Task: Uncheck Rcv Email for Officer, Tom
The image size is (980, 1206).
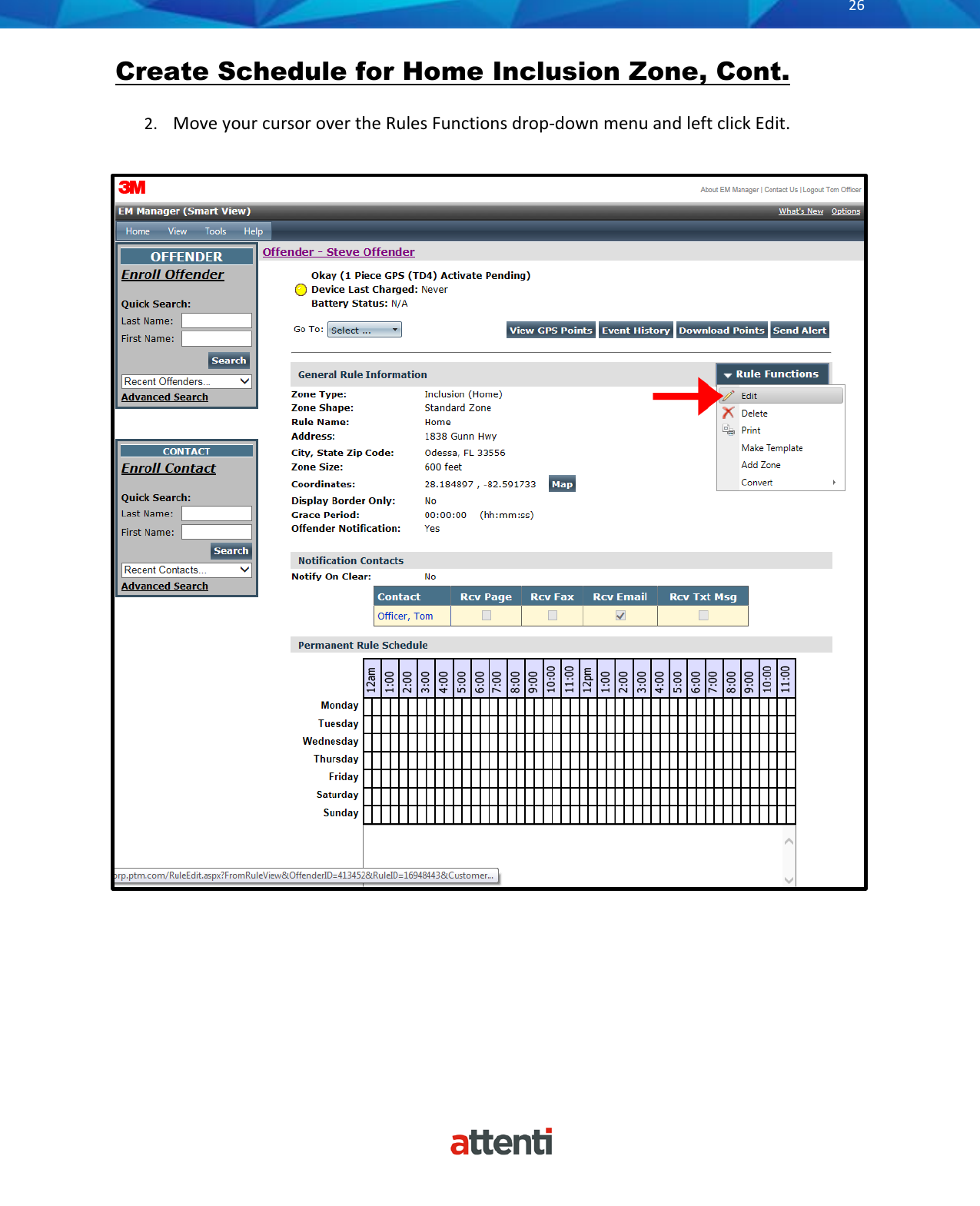Action: tap(621, 615)
